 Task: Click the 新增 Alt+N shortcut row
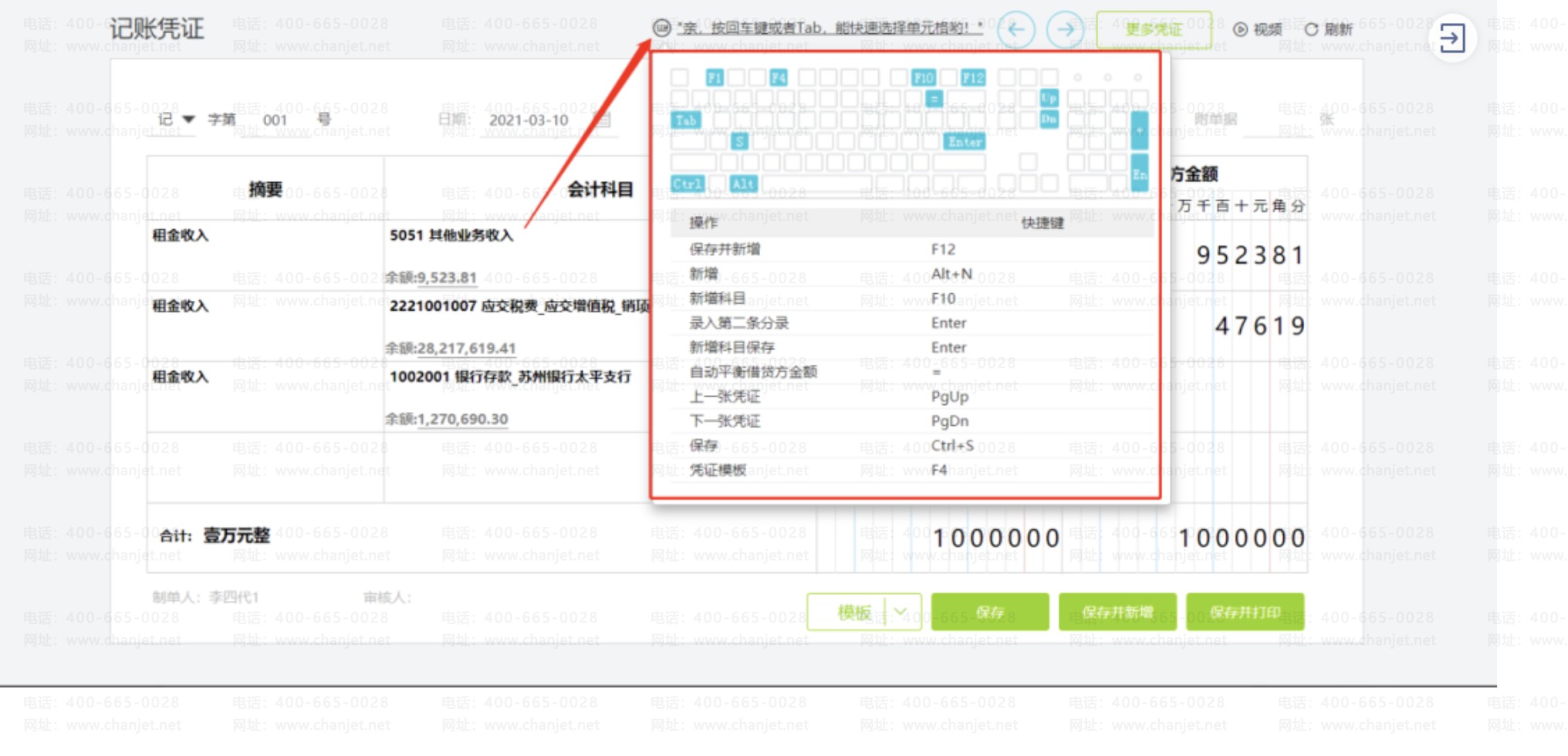coord(912,274)
